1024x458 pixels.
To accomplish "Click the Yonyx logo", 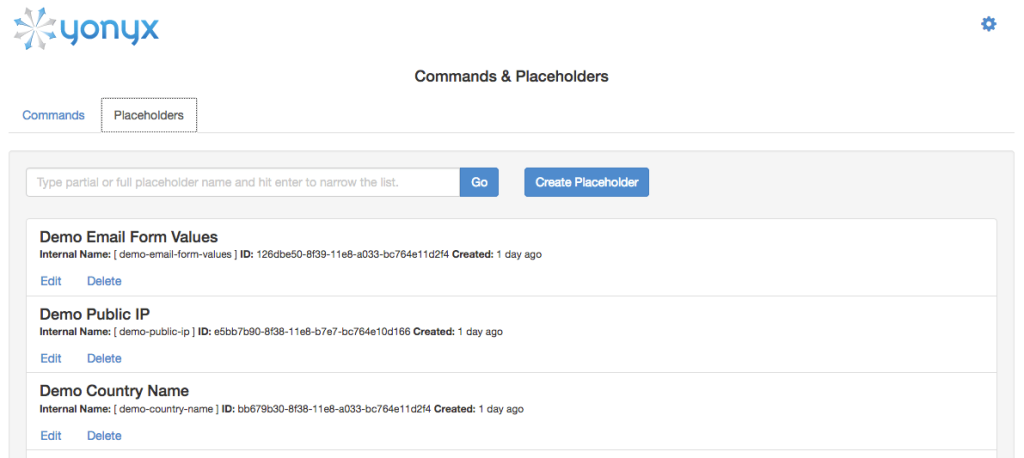I will pos(86,29).
